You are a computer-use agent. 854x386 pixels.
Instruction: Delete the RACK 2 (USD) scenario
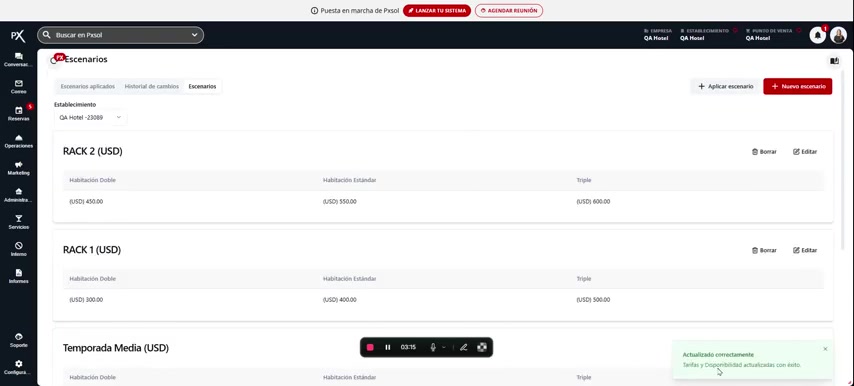pyautogui.click(x=764, y=152)
